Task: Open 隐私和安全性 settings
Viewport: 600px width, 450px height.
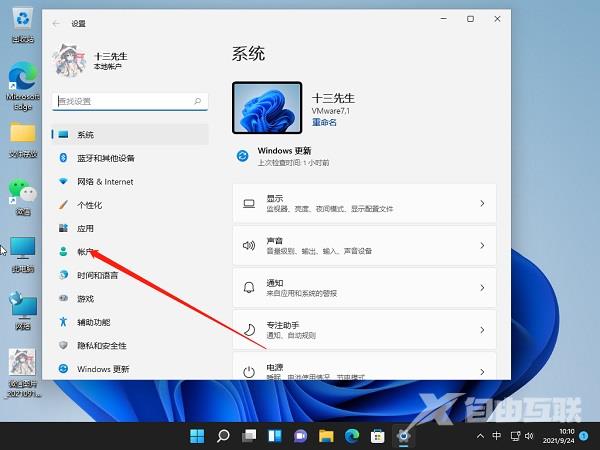Action: click(x=130, y=346)
